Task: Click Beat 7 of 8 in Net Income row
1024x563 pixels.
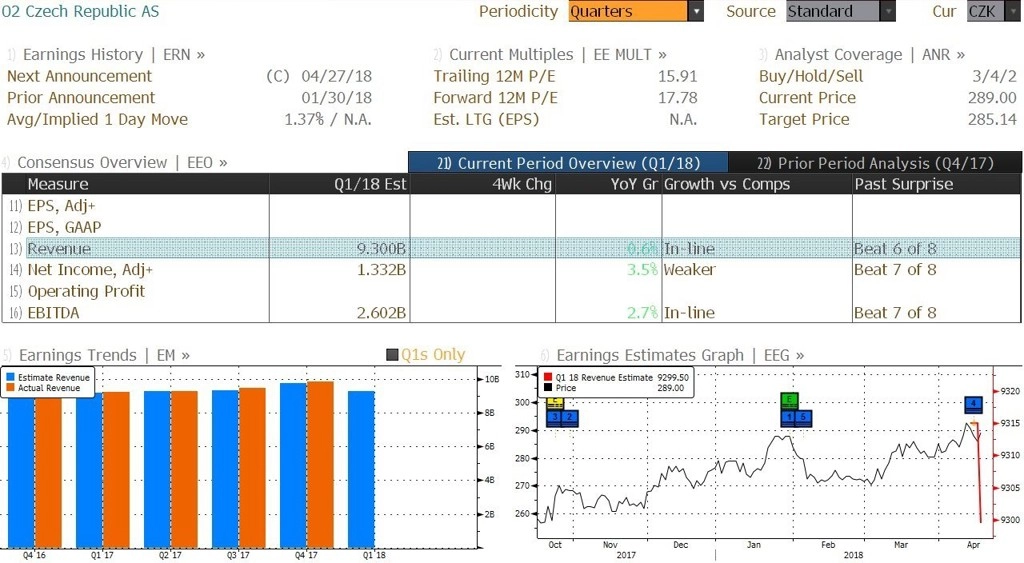Action: (895, 270)
